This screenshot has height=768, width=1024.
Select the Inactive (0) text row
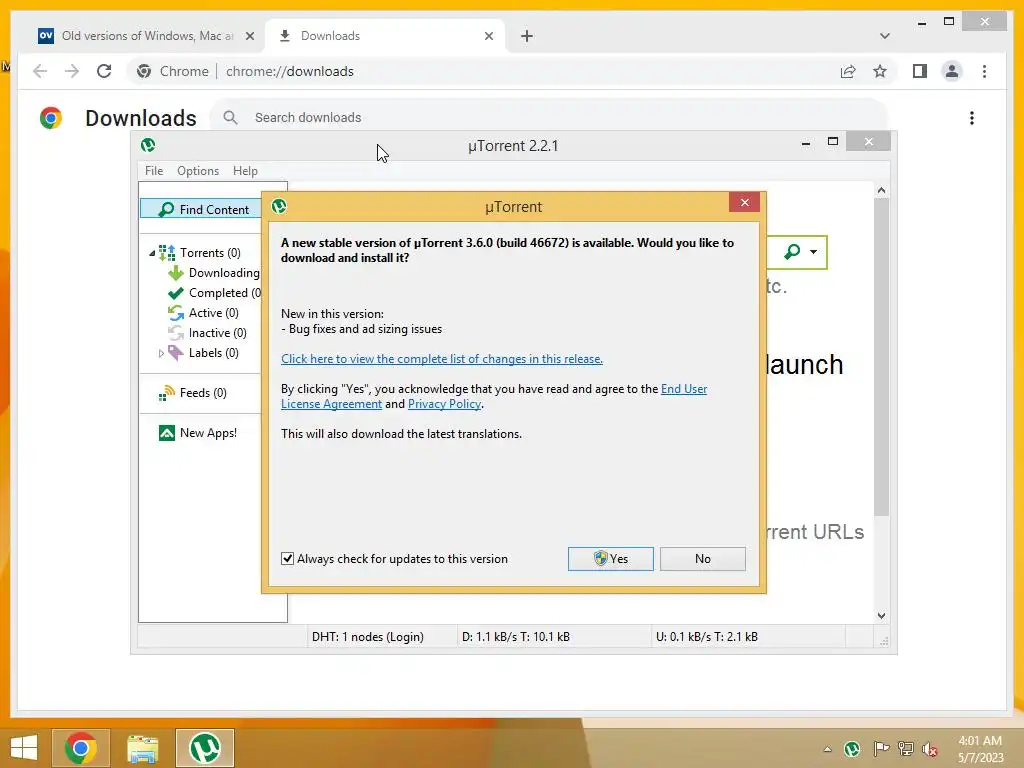click(x=217, y=333)
